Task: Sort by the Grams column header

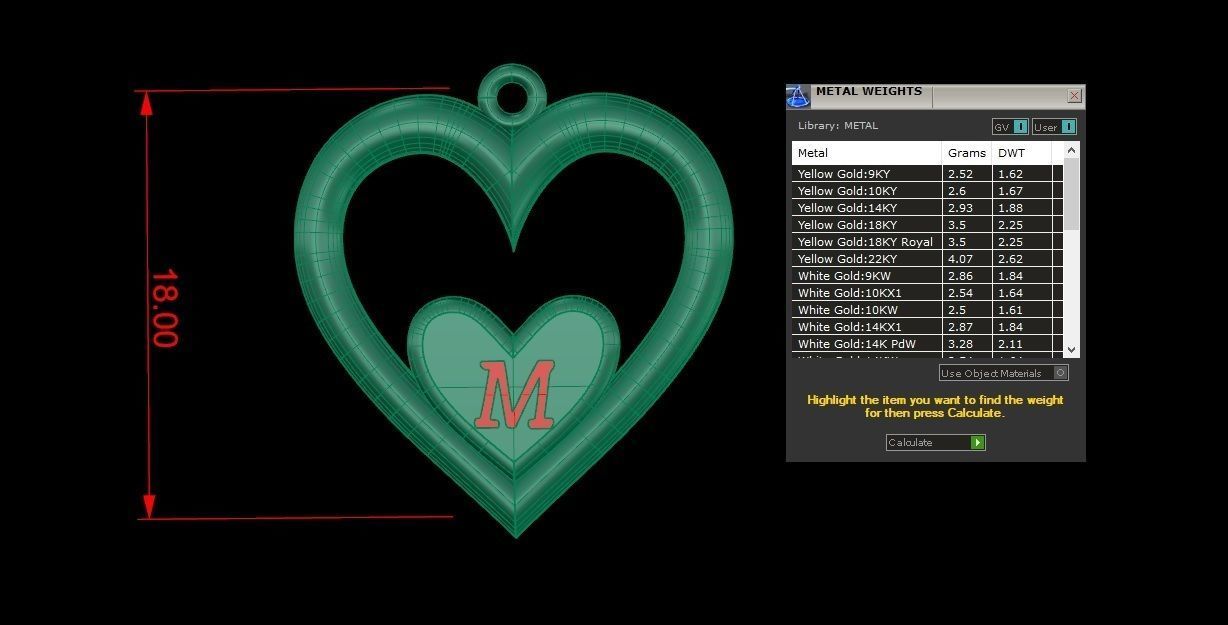Action: (x=967, y=153)
